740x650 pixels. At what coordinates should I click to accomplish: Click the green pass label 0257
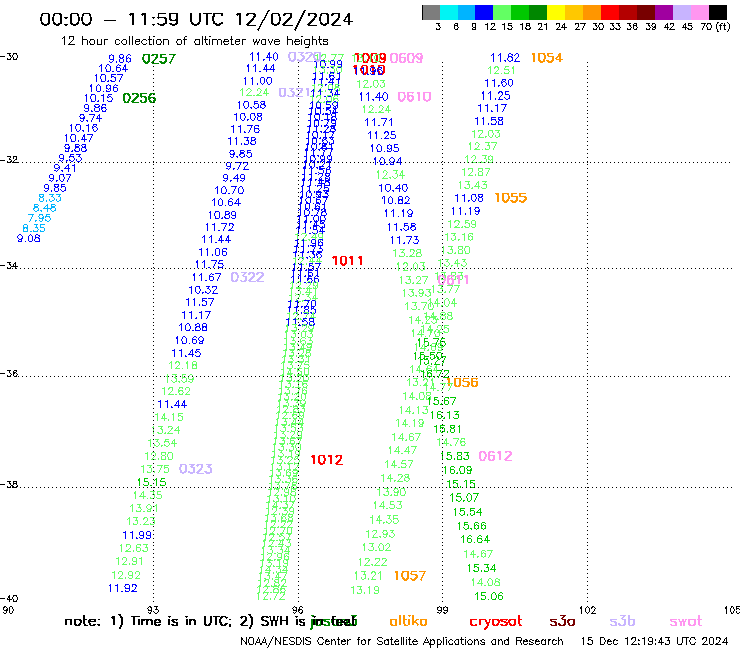pyautogui.click(x=159, y=59)
